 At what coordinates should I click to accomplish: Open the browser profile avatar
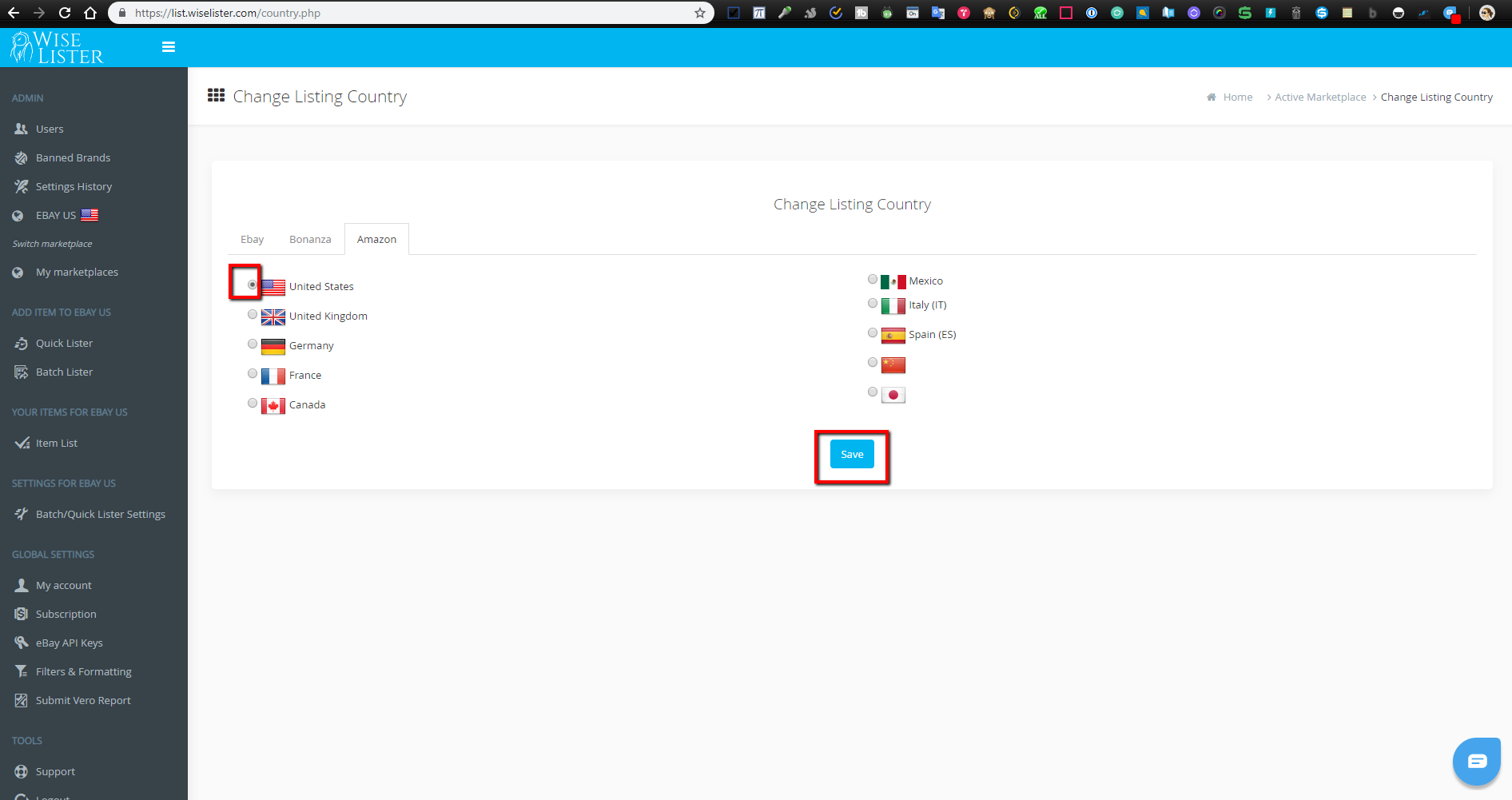pos(1487,13)
